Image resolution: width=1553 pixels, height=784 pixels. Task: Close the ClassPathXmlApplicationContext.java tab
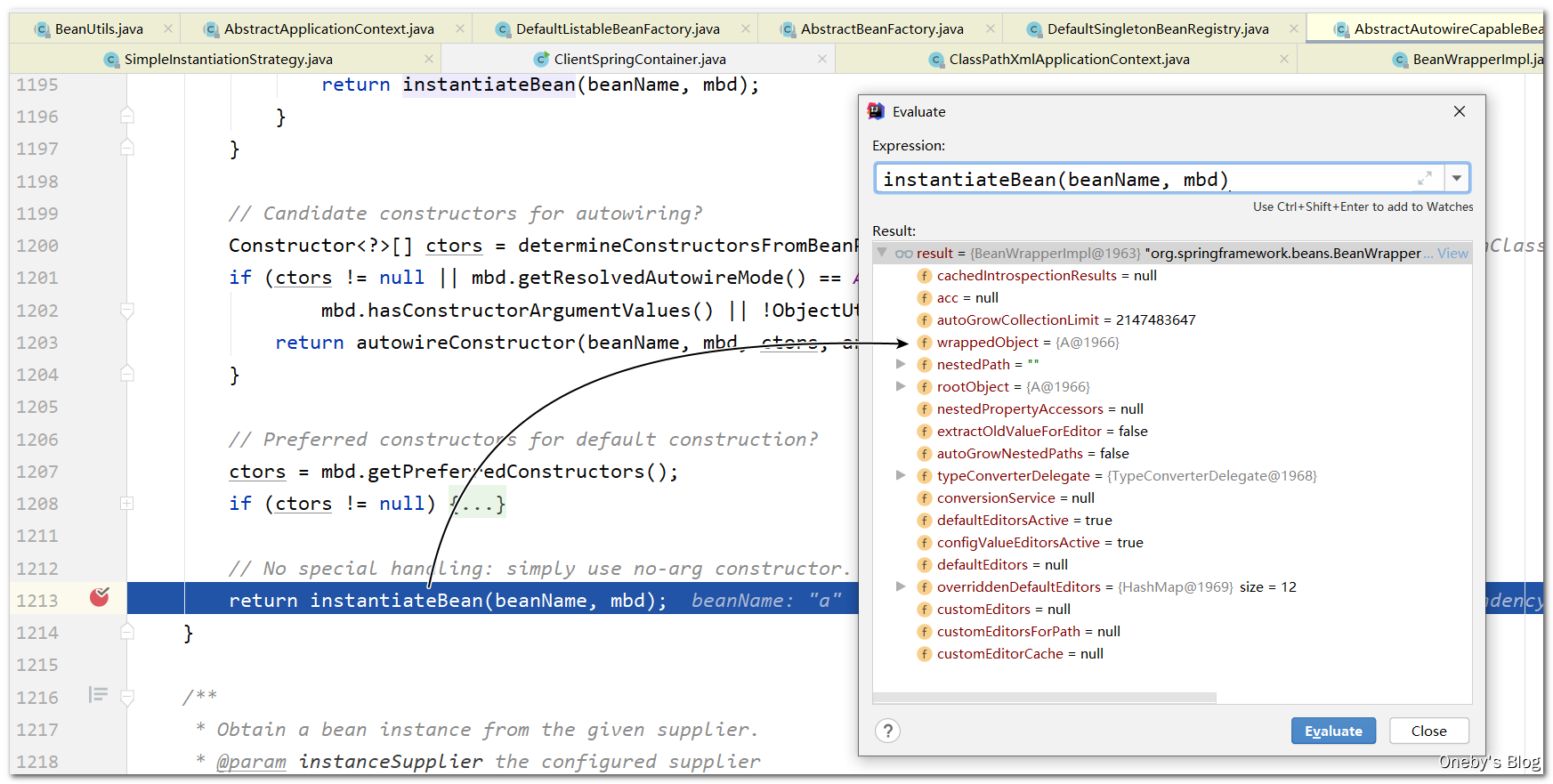(x=1284, y=60)
